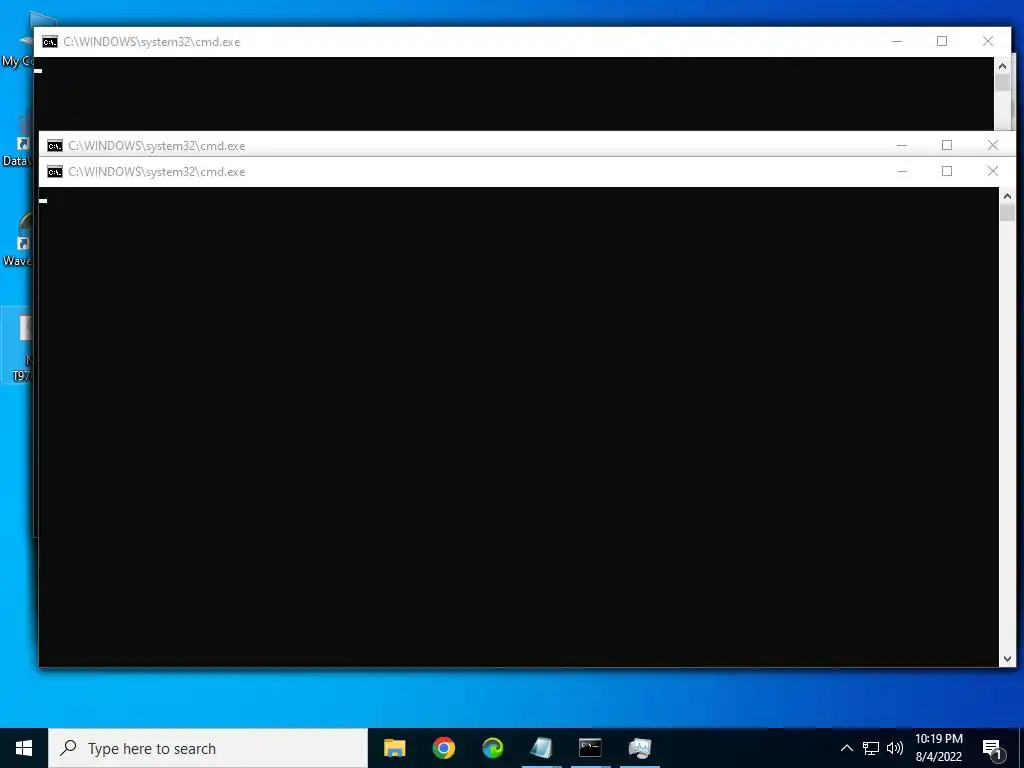Click the front cmd window's scroll-down arrow

tap(1007, 659)
